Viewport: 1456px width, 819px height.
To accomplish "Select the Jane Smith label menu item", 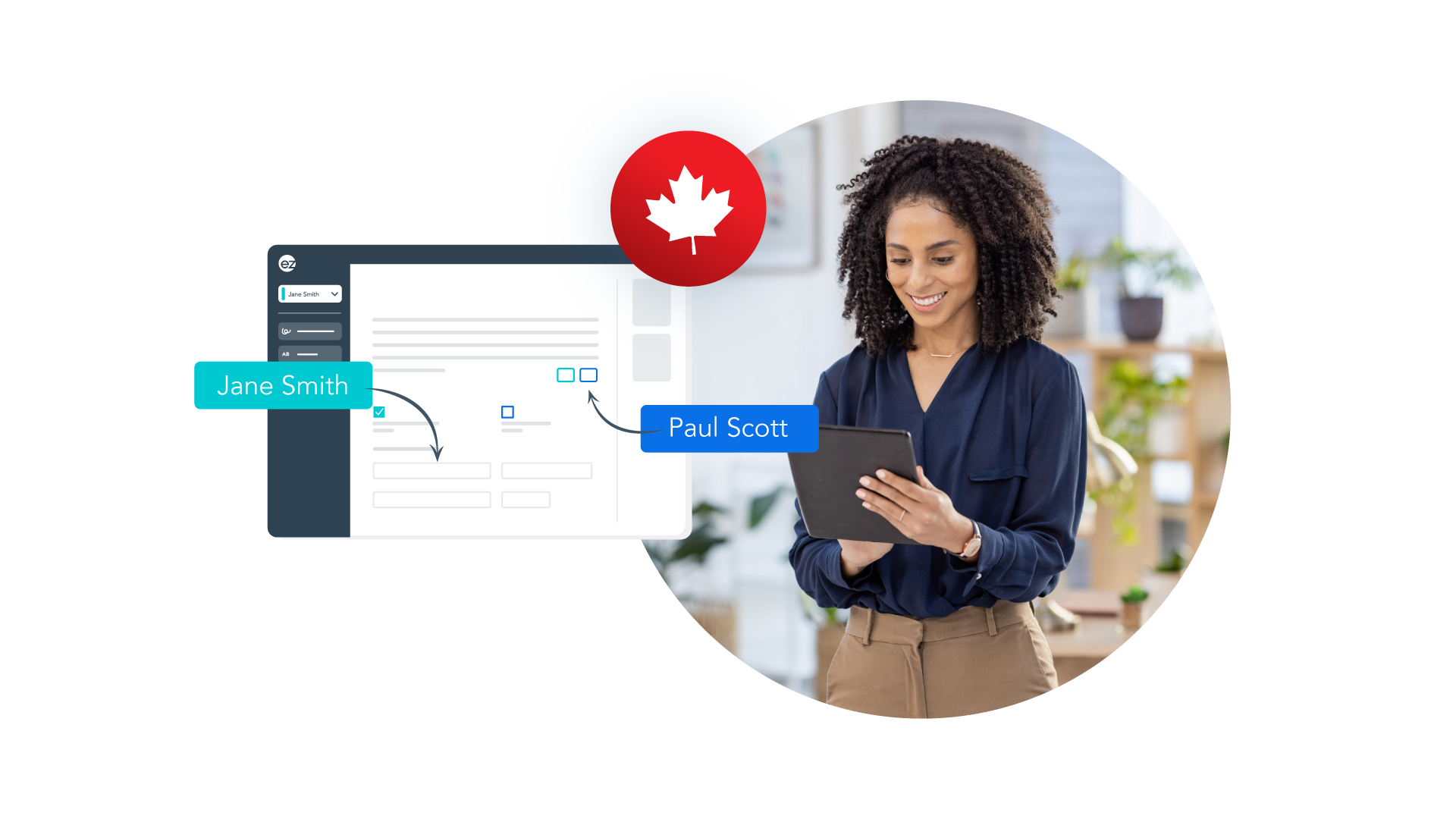I will coord(310,294).
